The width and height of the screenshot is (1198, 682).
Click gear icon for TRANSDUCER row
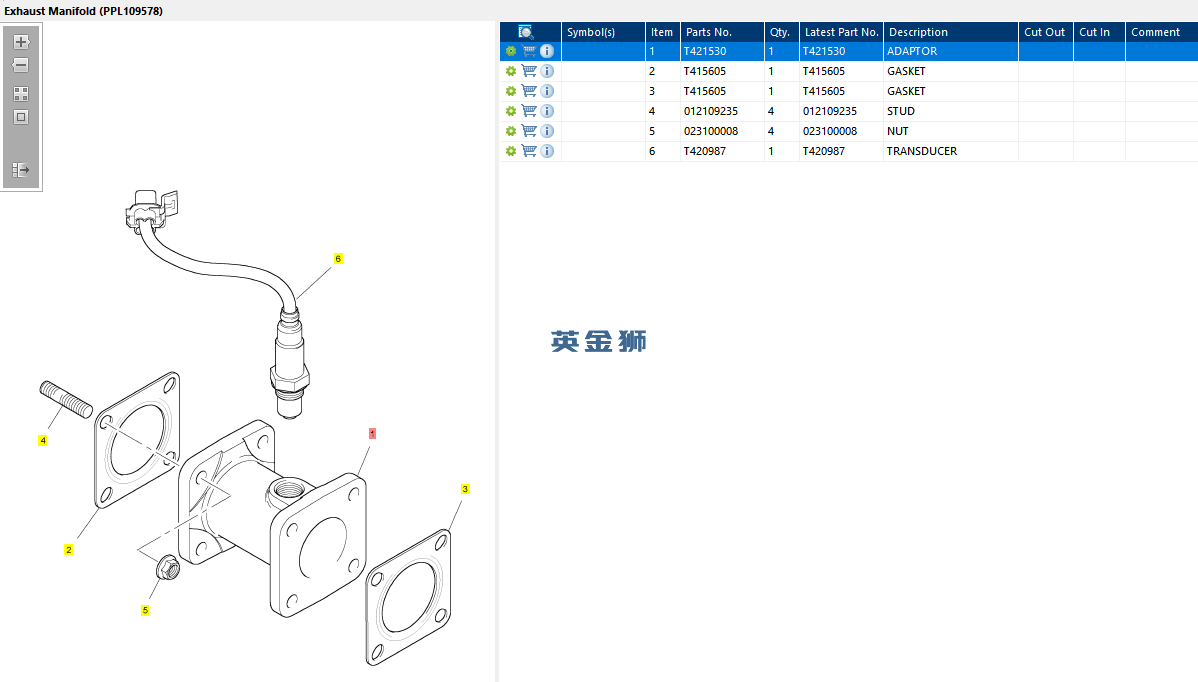pos(511,151)
